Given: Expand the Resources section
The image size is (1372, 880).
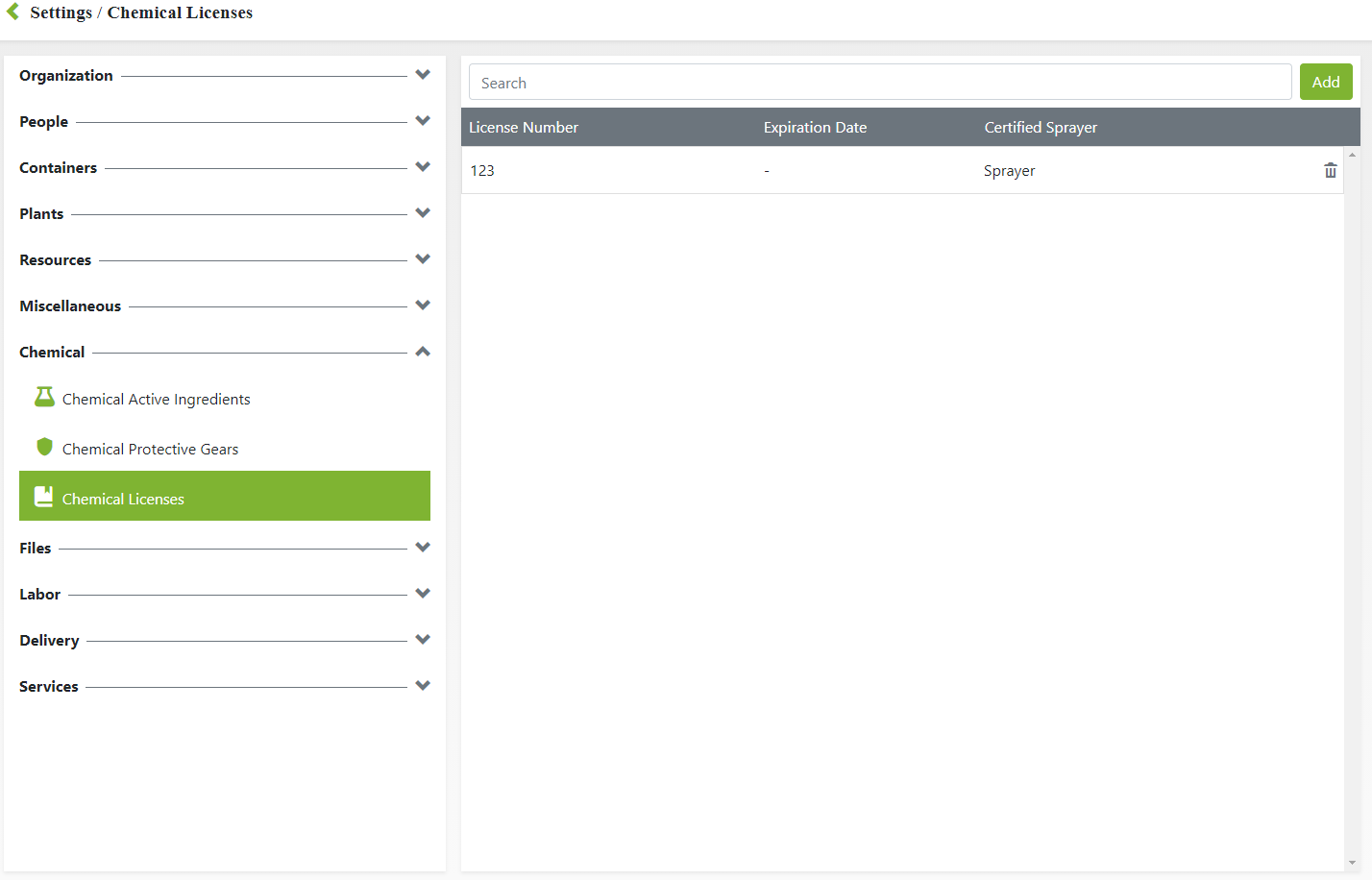Looking at the screenshot, I should [x=422, y=259].
